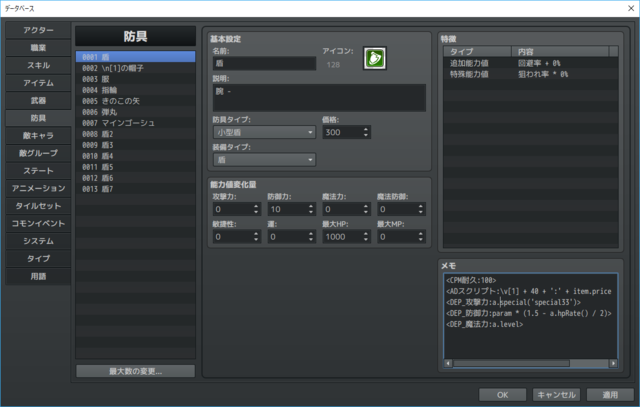Select armor 0007 マインゴーシュ
640x407 pixels.
[136, 123]
